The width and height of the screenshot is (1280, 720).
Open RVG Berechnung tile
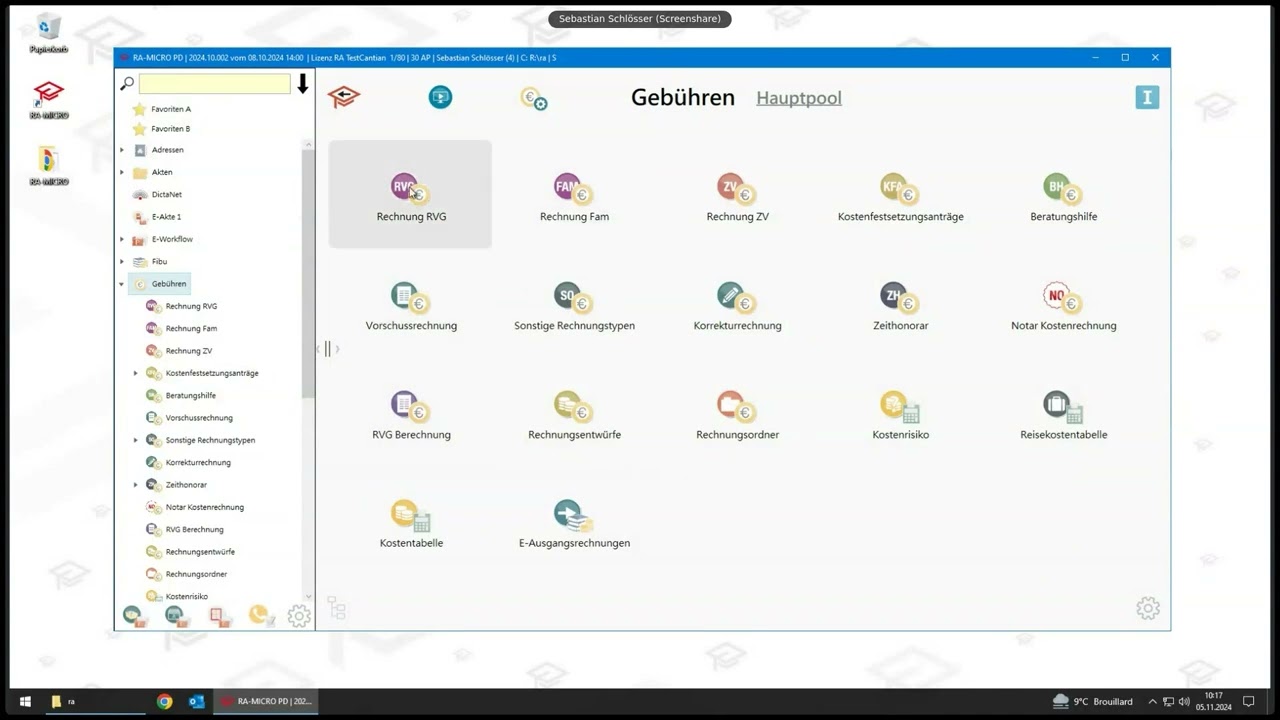click(x=410, y=414)
